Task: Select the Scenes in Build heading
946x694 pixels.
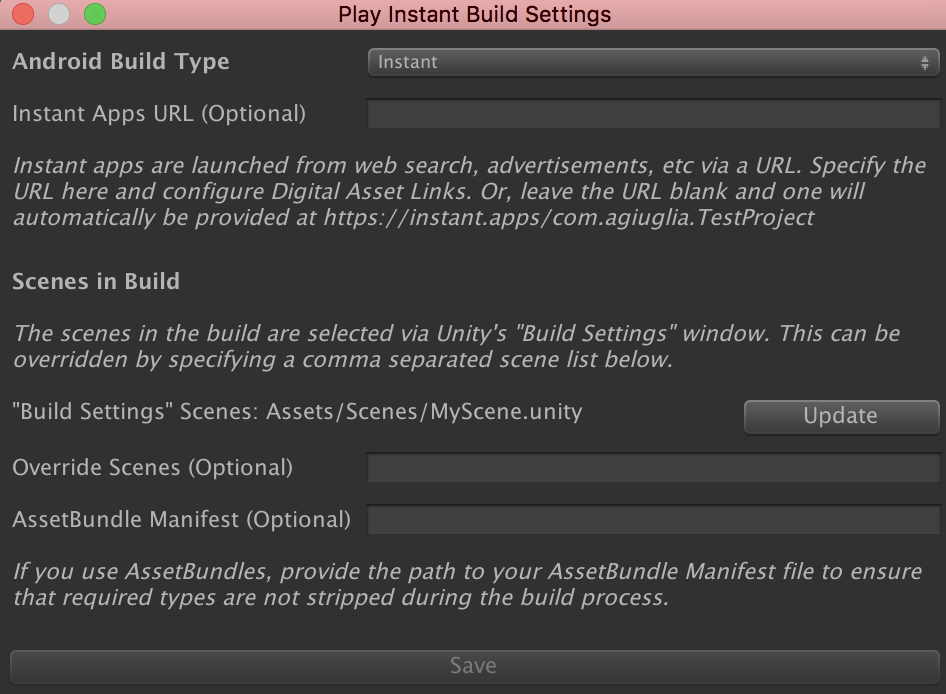Action: coord(96,281)
